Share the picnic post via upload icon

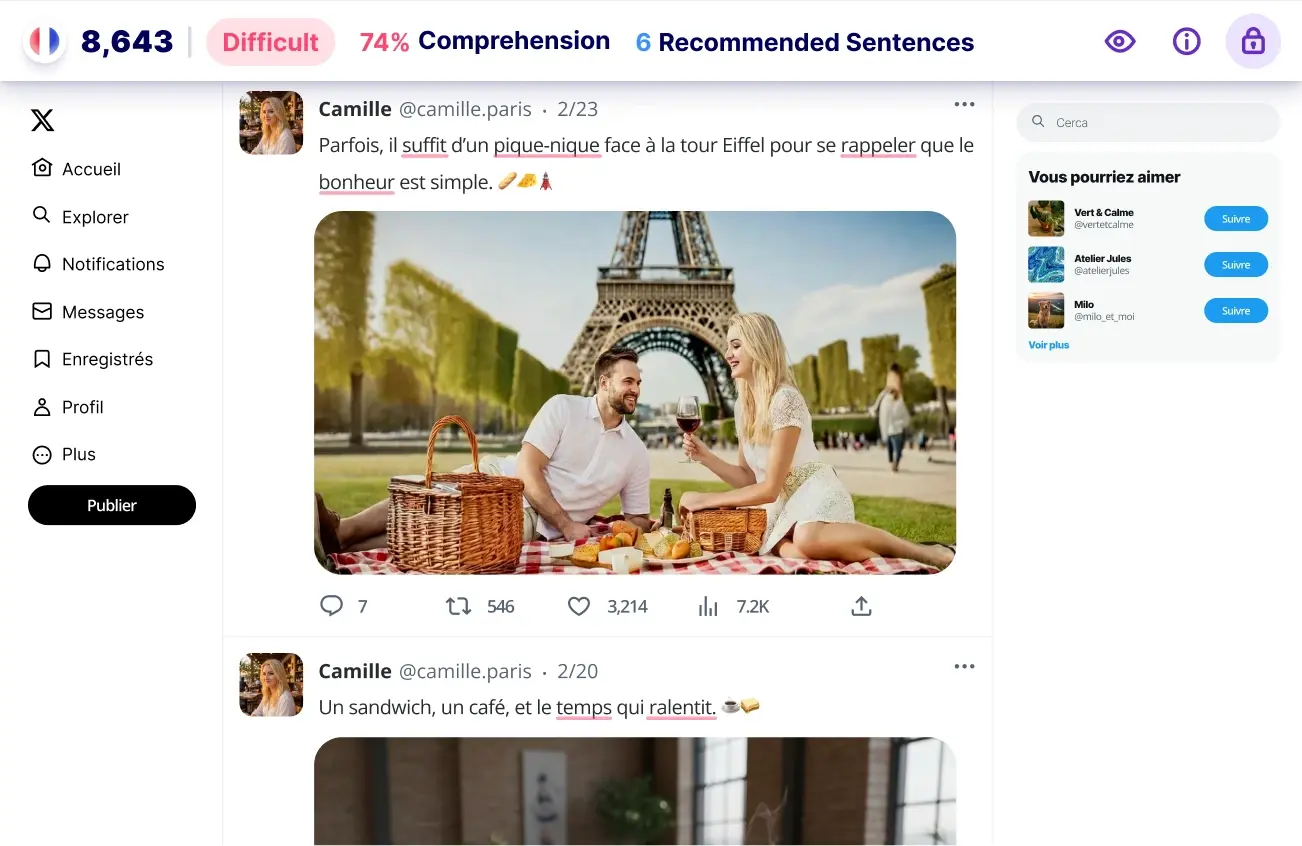861,606
